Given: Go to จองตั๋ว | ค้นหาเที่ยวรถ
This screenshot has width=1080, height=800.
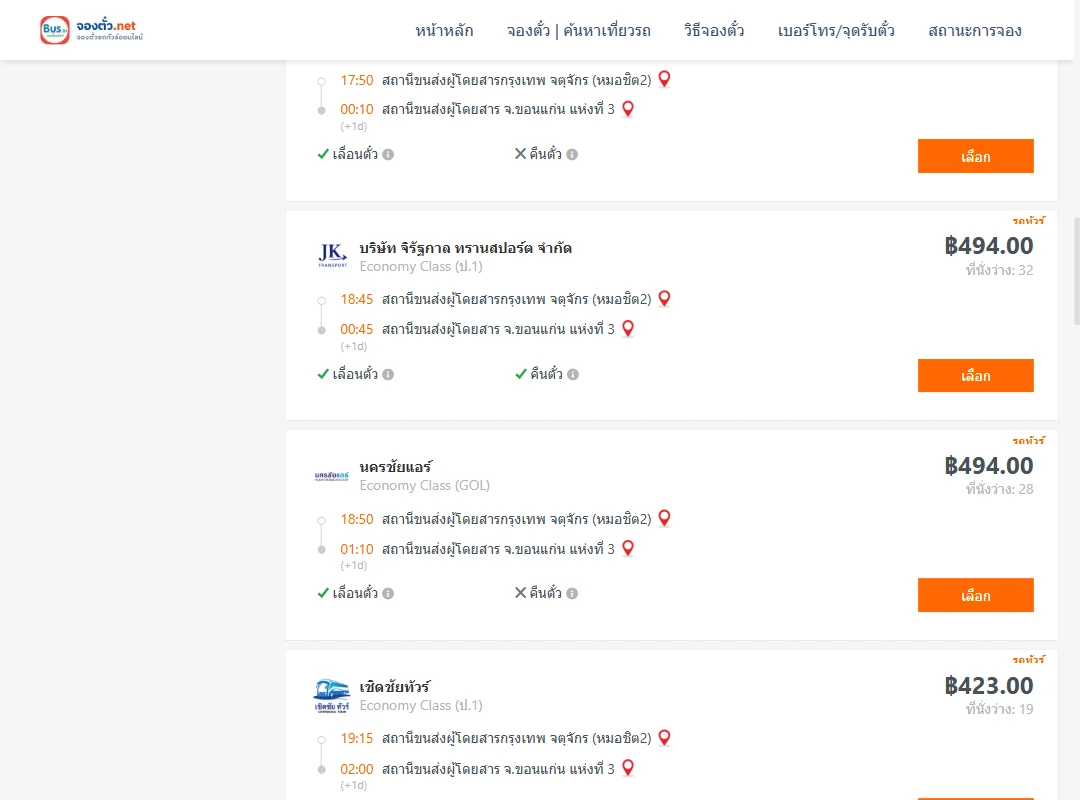Looking at the screenshot, I should [x=579, y=31].
